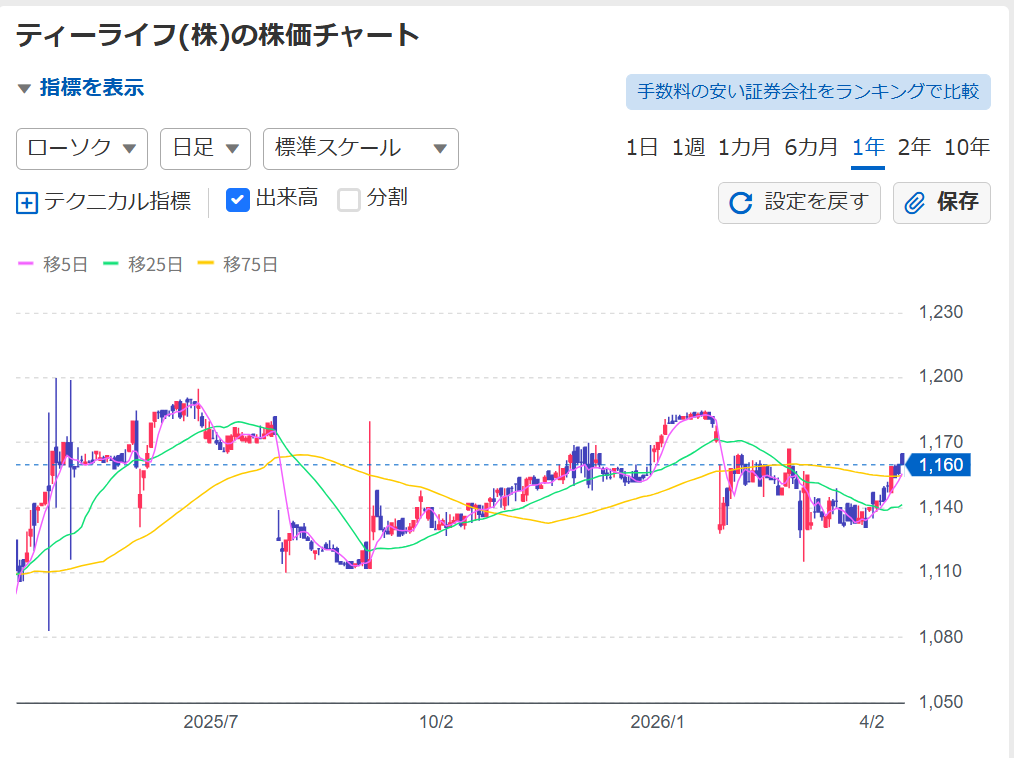Image resolution: width=1014 pixels, height=758 pixels.
Task: Open the 標準スケール scale dropdown
Action: coord(360,149)
